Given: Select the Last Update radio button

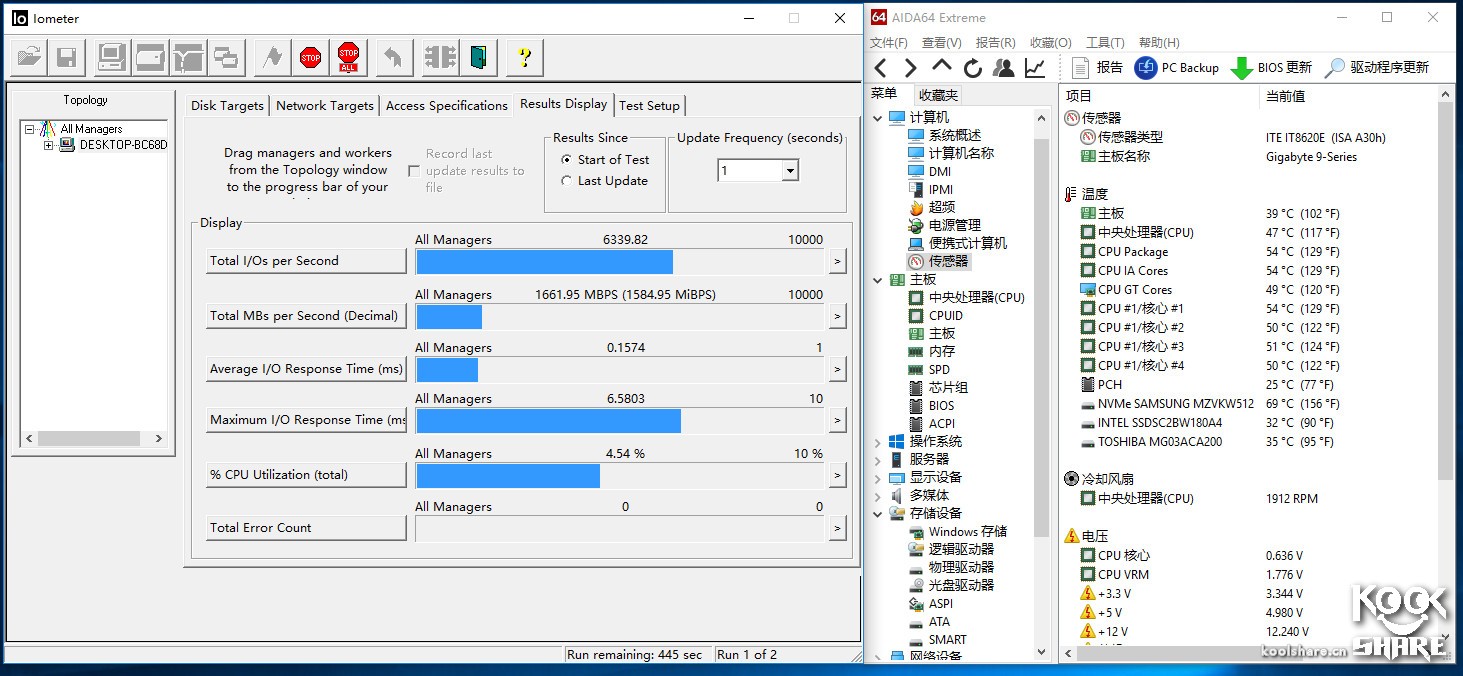Looking at the screenshot, I should [567, 181].
